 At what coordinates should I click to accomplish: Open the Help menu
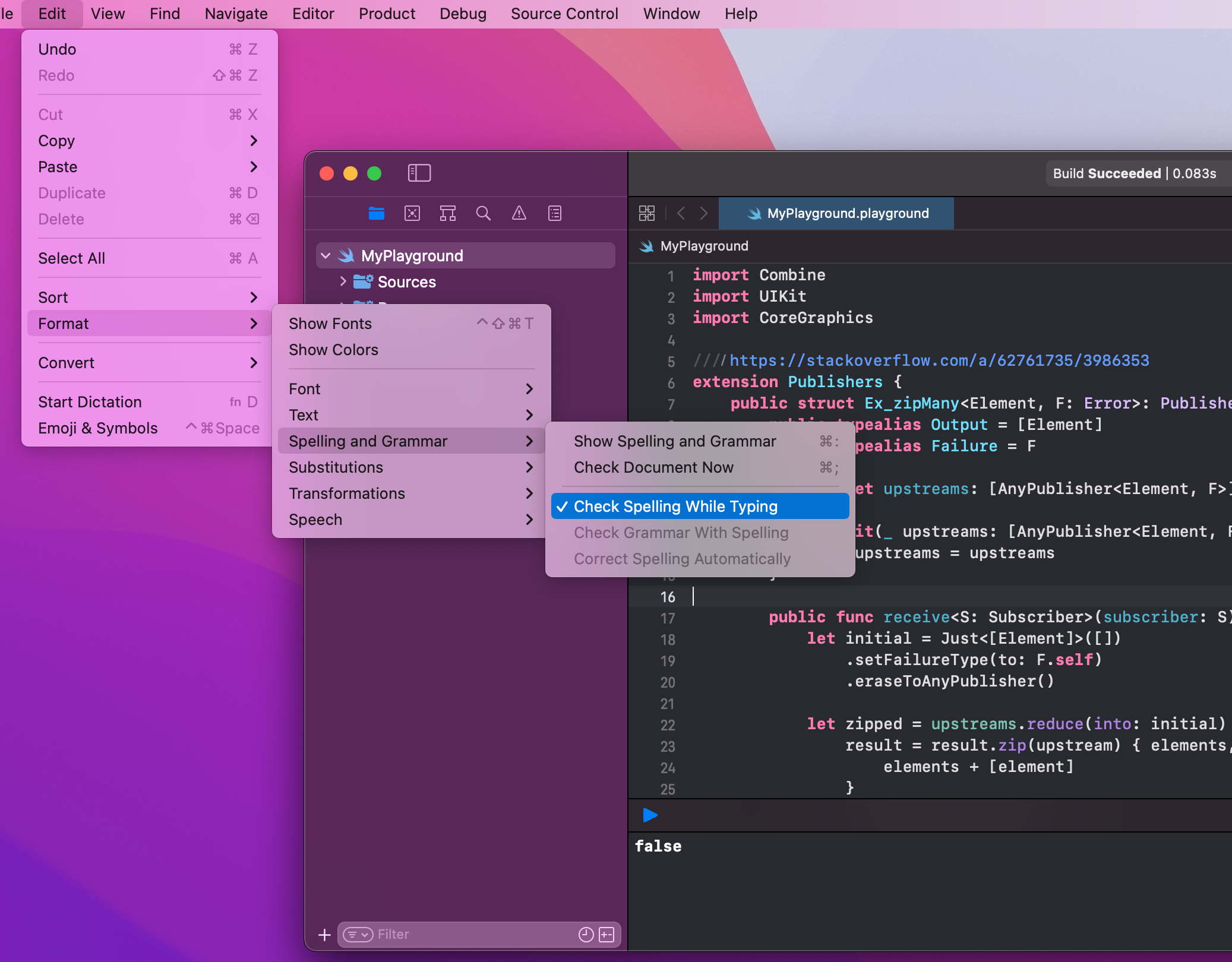click(x=741, y=14)
